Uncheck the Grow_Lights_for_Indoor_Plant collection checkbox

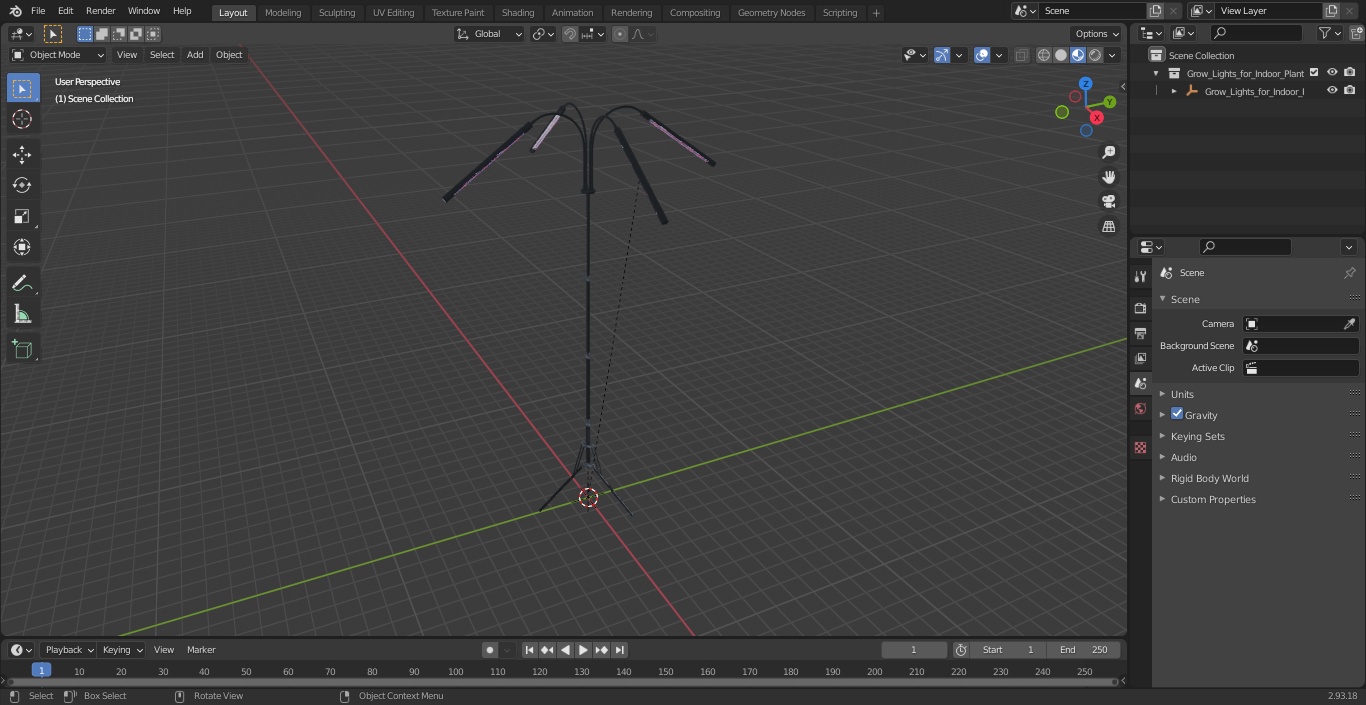[x=1314, y=73]
